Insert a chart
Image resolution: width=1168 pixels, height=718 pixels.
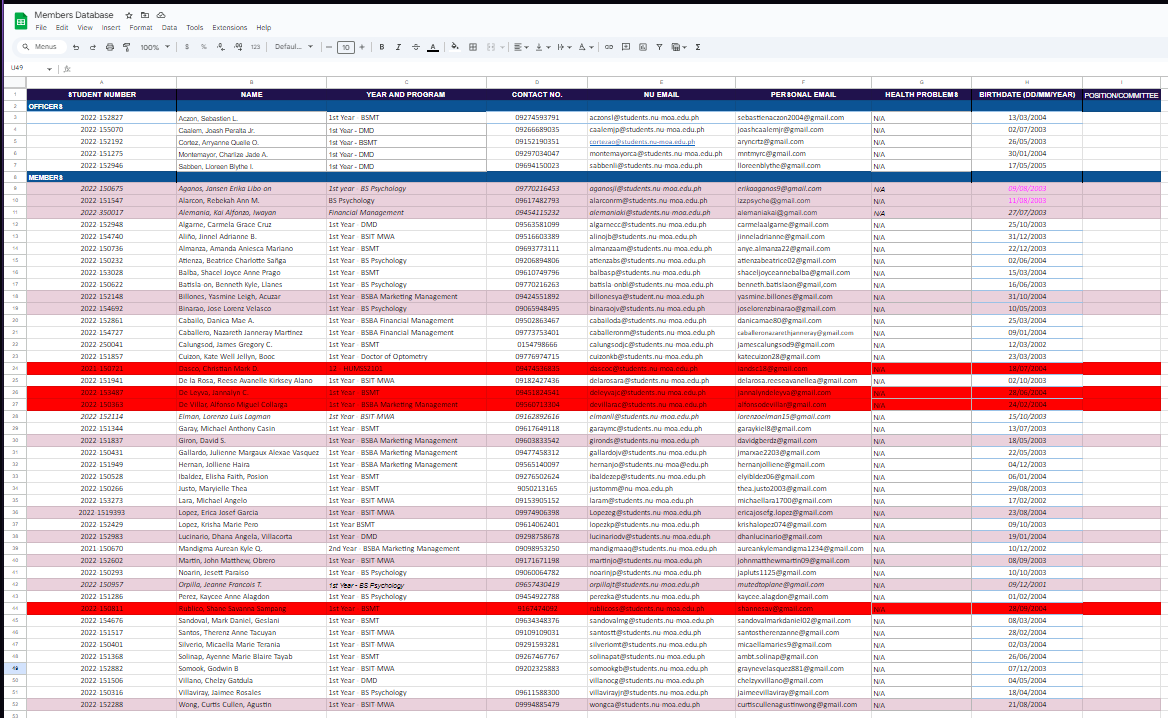(x=643, y=47)
